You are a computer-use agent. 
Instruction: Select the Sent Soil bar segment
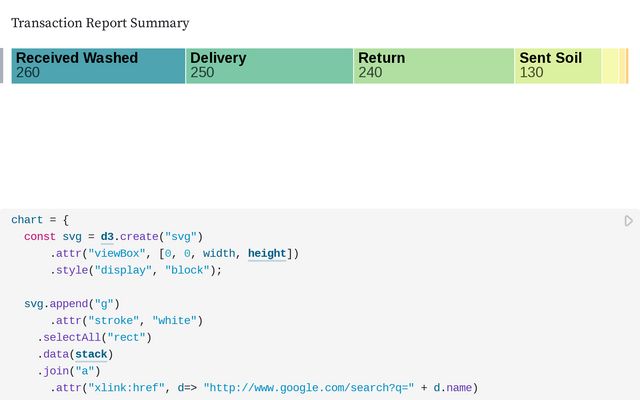[558, 65]
